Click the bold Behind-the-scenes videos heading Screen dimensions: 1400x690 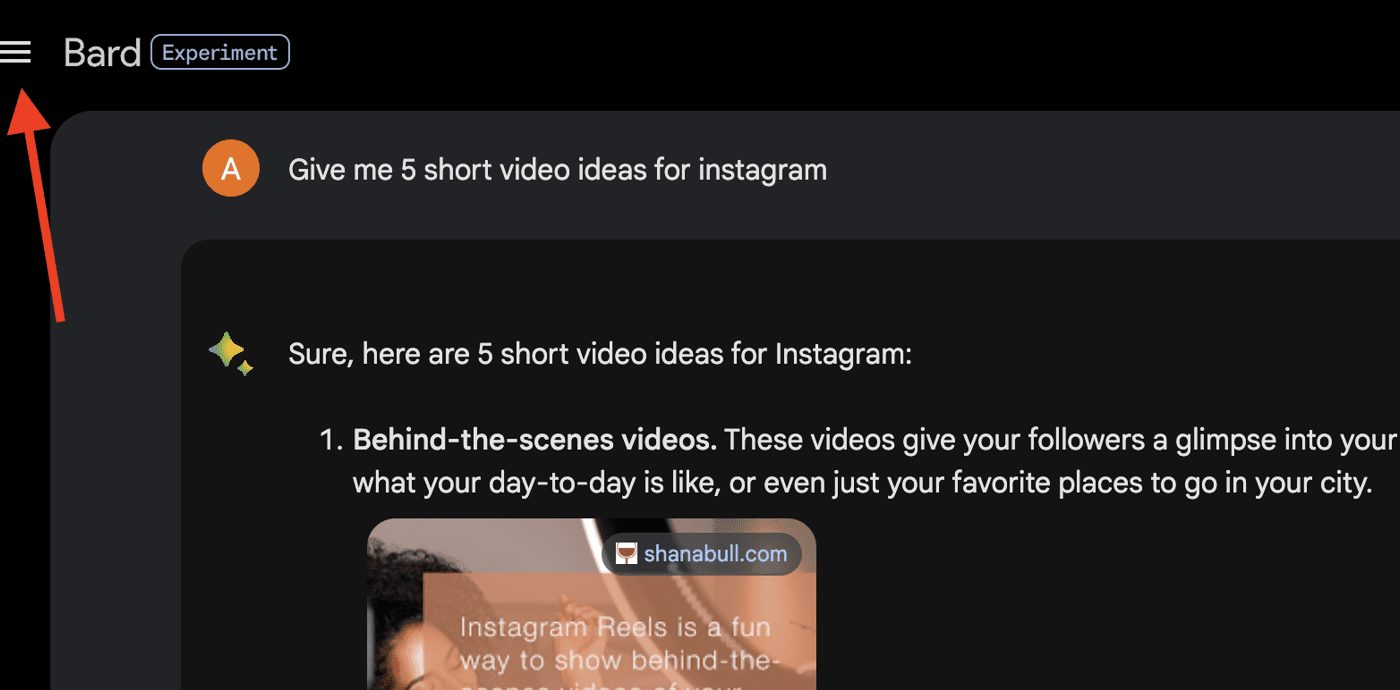point(535,440)
